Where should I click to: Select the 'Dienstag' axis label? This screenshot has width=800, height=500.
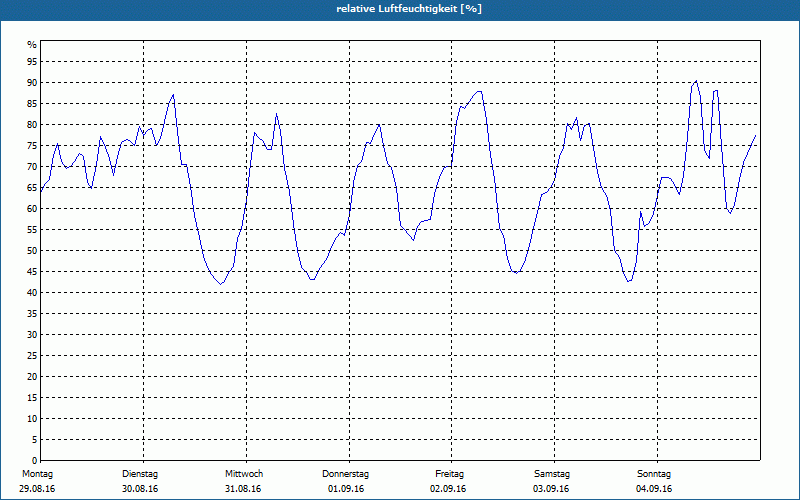click(140, 474)
